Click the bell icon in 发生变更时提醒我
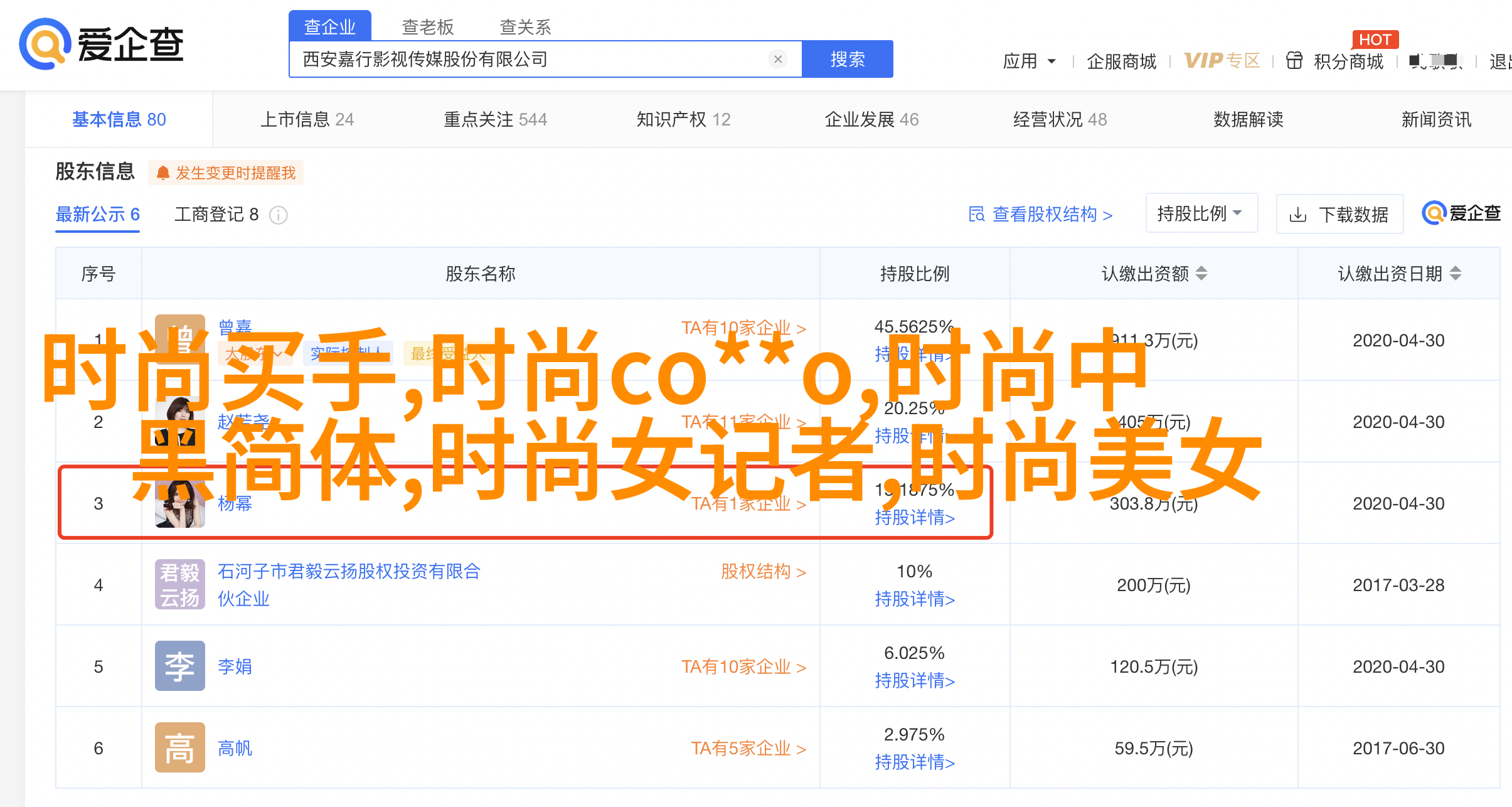Screen dimensions: 1512x807 [x=163, y=173]
